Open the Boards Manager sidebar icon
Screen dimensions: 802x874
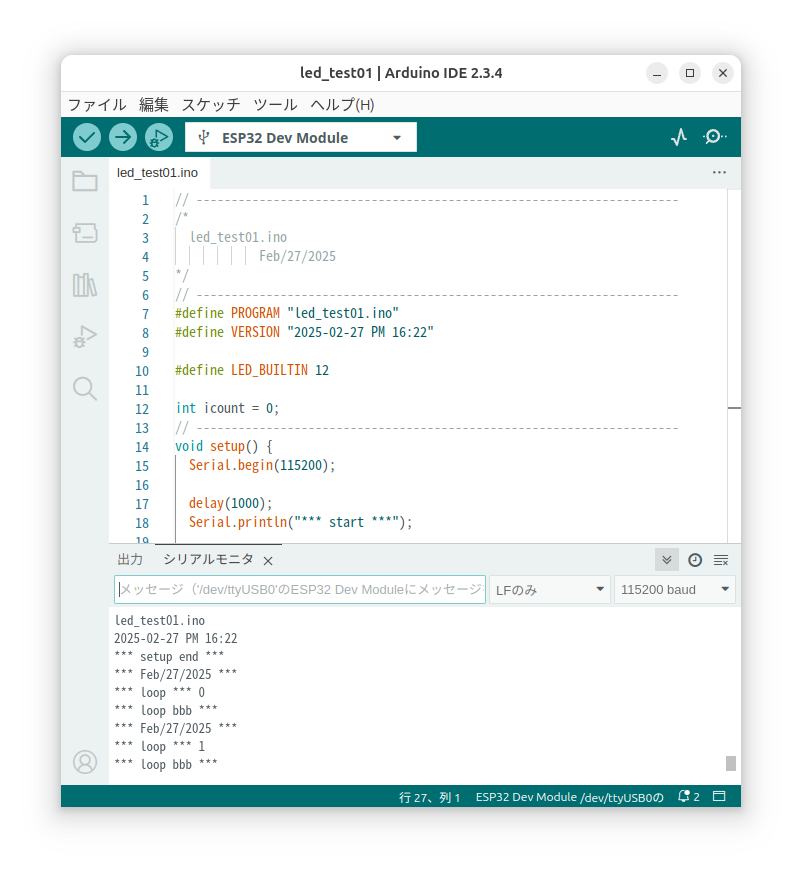85,233
